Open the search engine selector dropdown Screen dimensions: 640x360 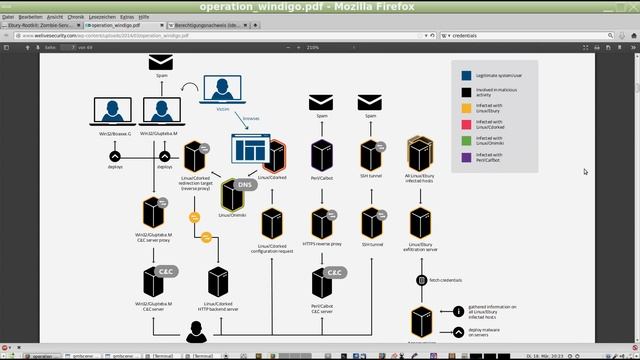pos(446,36)
